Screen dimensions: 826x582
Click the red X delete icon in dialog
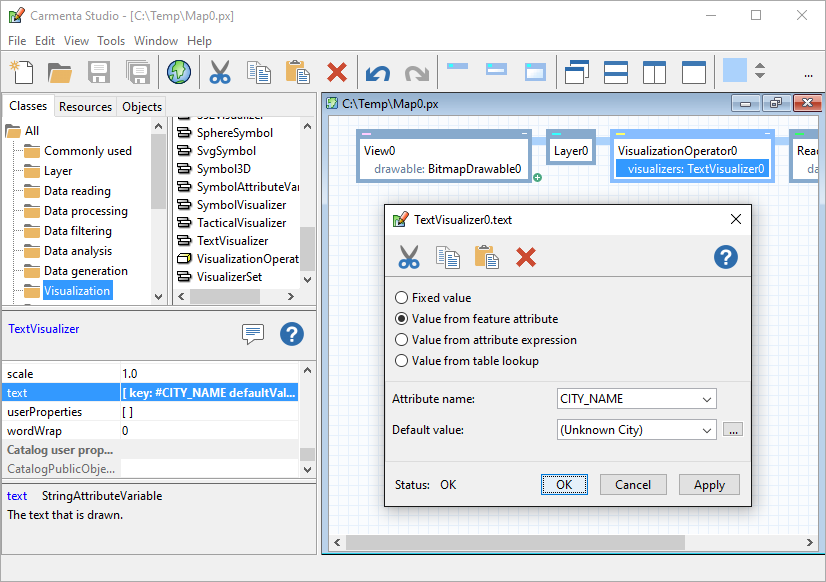[x=526, y=257]
